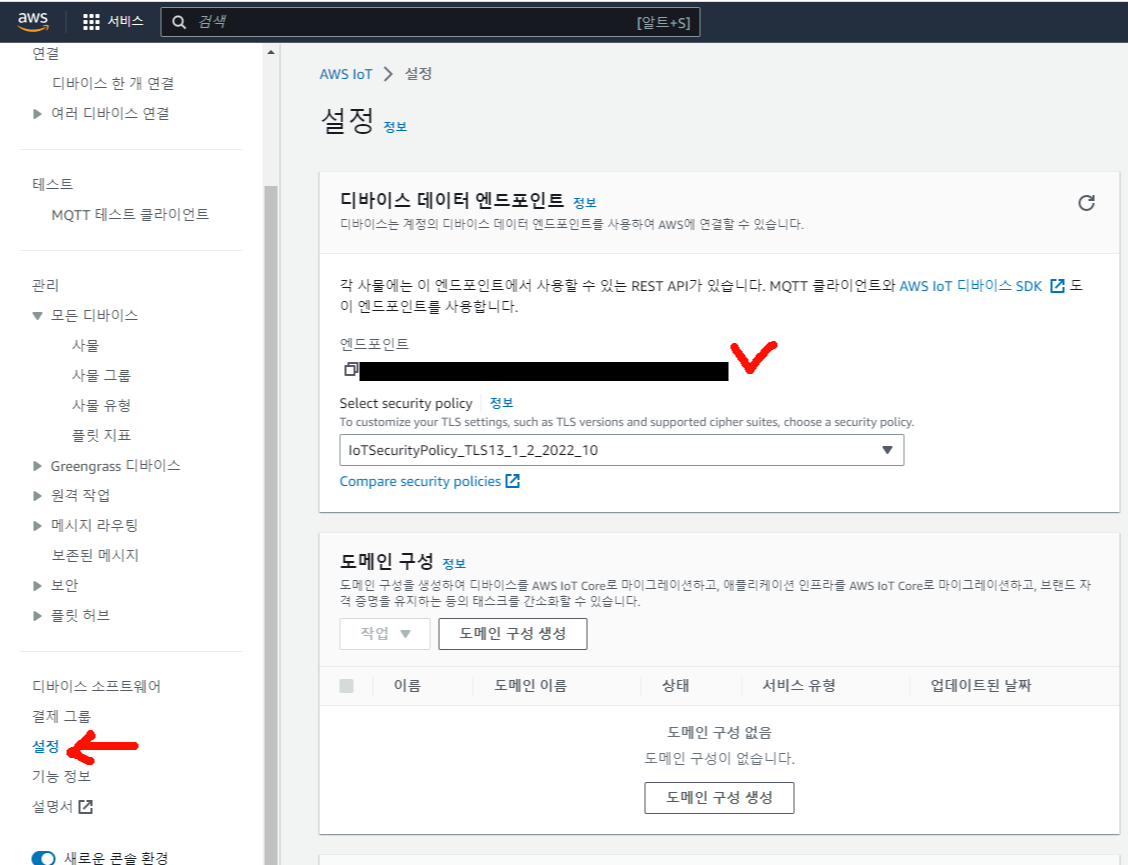Open MQTT 테스트 클라이언트
This screenshot has height=865, width=1128.
[x=130, y=214]
